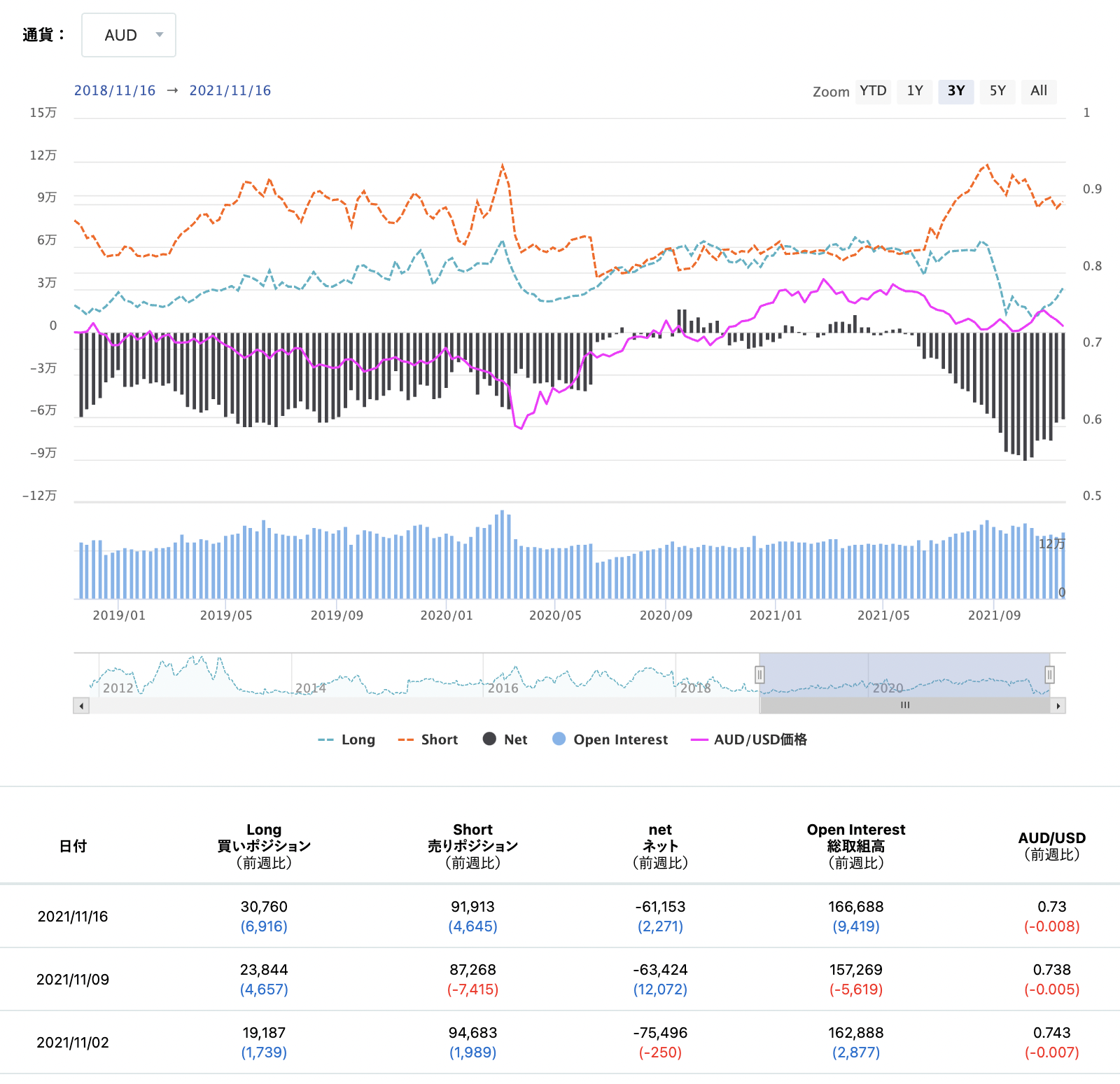The height and width of the screenshot is (1084, 1120).
Task: Click the open interest value 162,888
Action: coord(856,1033)
